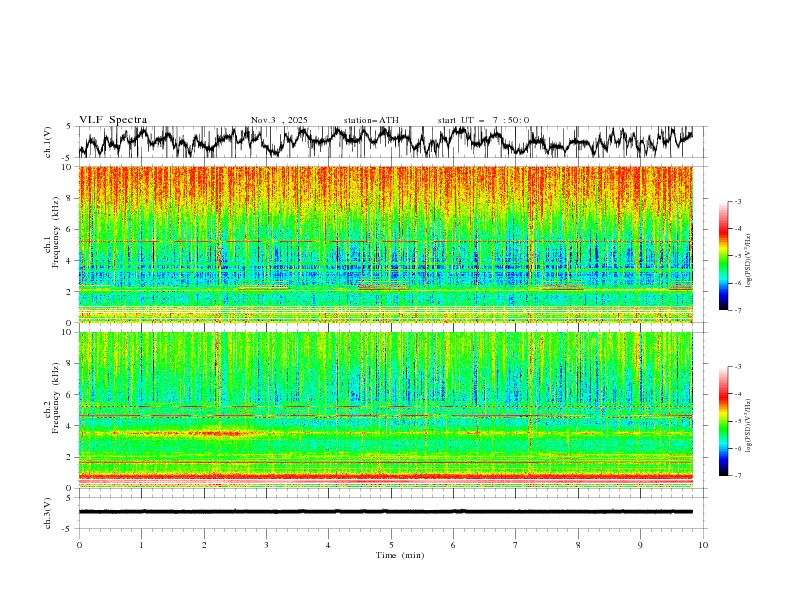This screenshot has height=612, width=792.
Task: Click the Nov.3 , 2025 date label
Action: coord(279,120)
